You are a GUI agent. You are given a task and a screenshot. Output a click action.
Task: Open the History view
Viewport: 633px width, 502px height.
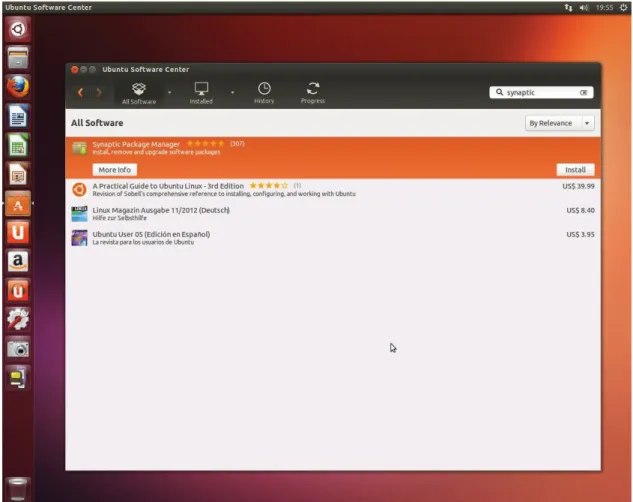pyautogui.click(x=264, y=94)
